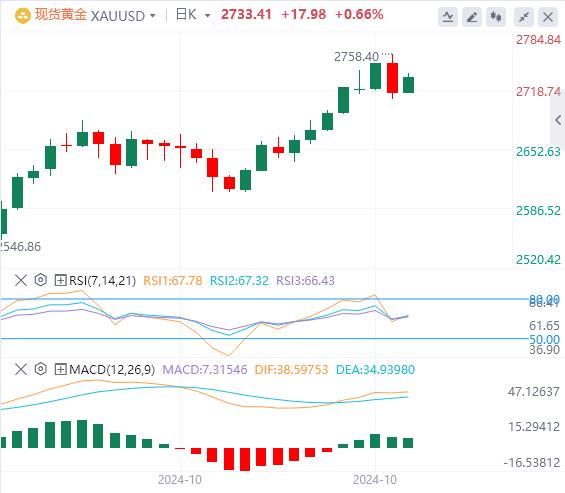This screenshot has height=493, width=565.
Task: Open the candlestick chart style icon
Action: pyautogui.click(x=496, y=17)
